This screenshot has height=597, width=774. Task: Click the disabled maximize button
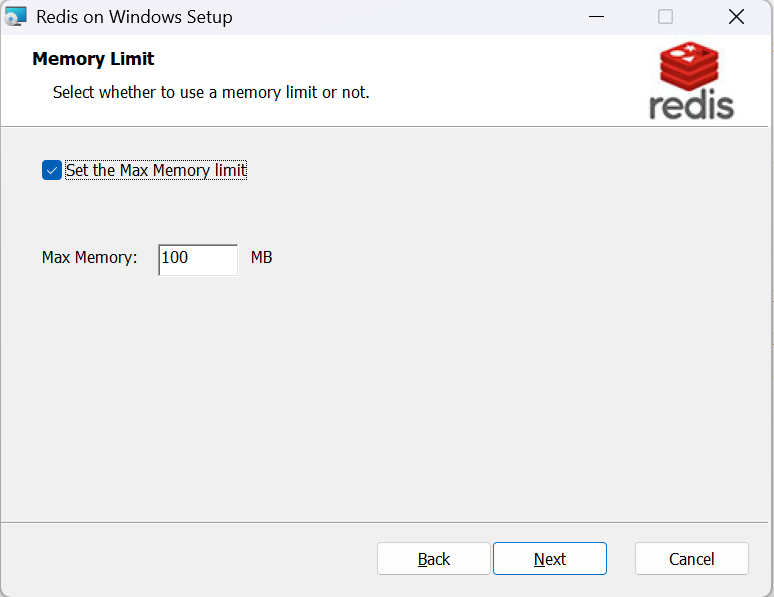[x=665, y=17]
